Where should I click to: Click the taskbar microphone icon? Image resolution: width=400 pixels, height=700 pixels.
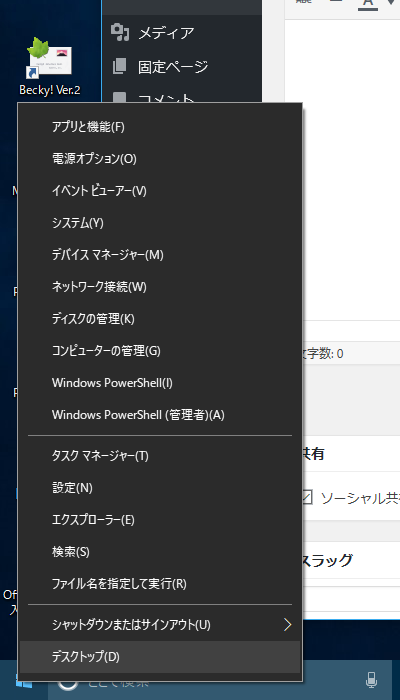point(371,680)
